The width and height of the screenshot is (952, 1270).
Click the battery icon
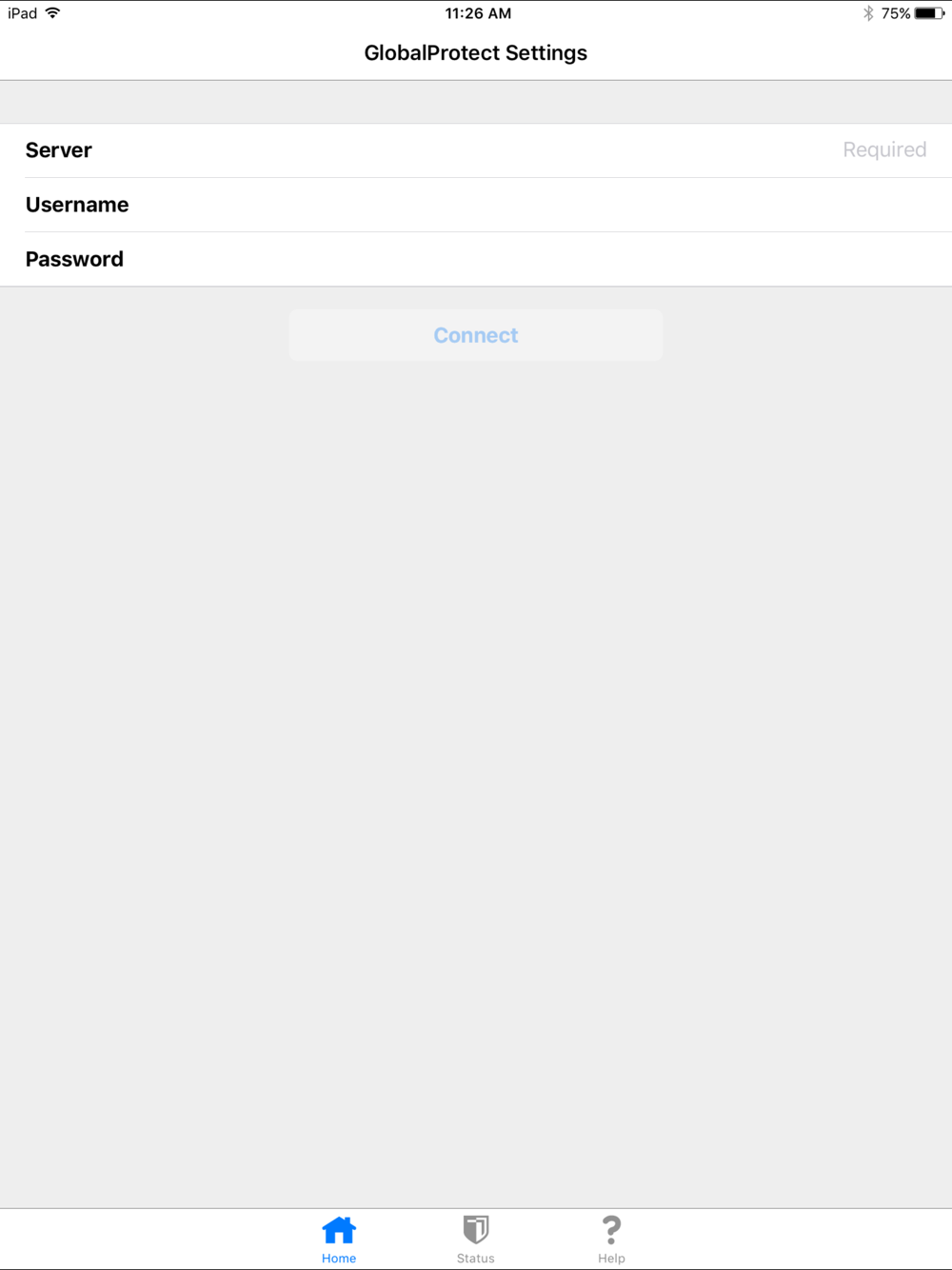coord(930,13)
